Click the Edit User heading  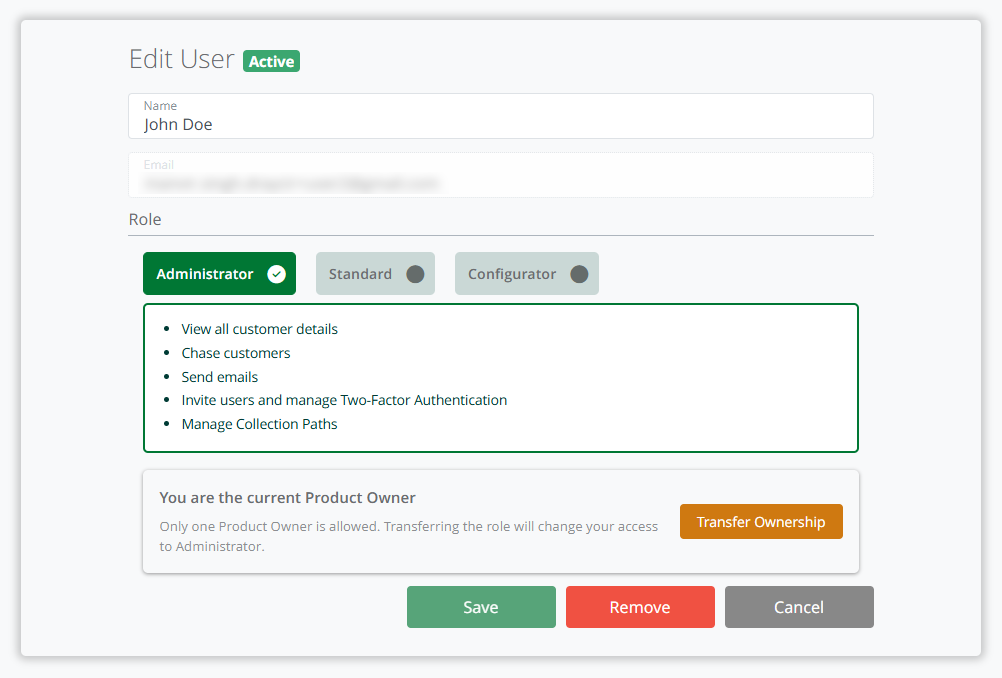click(181, 59)
